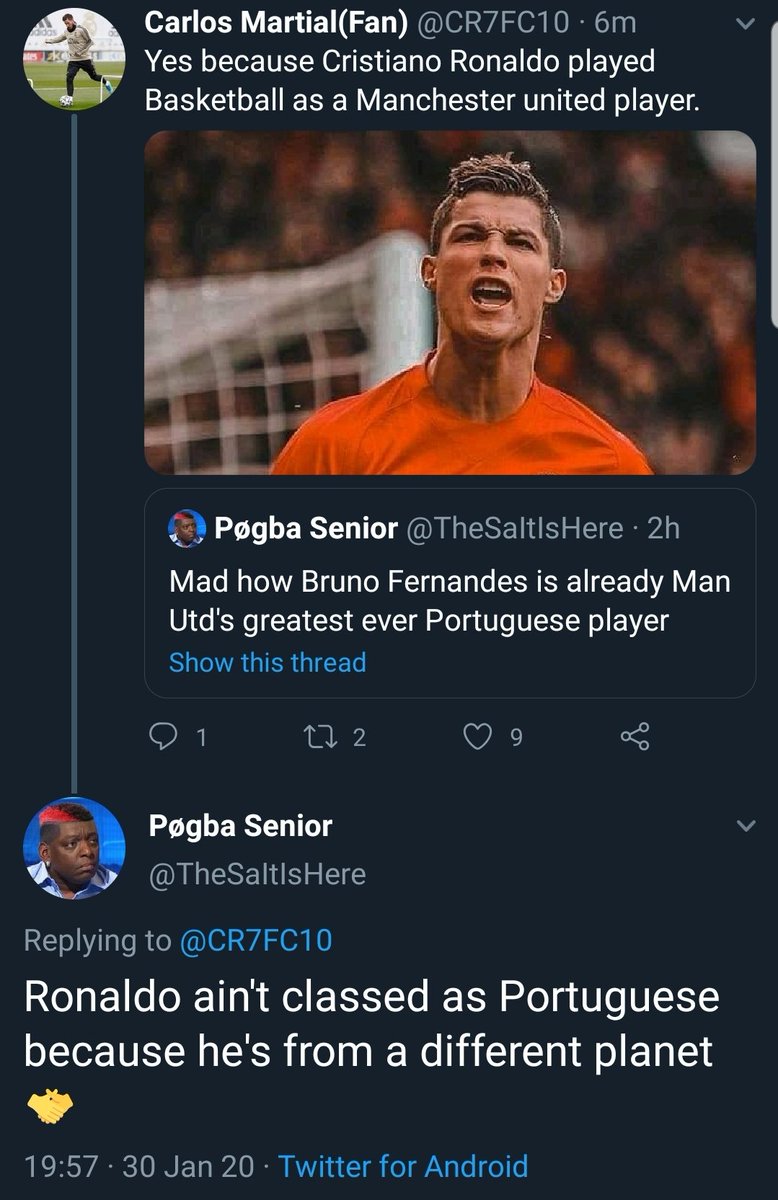This screenshot has height=1200, width=778.
Task: Tap the share icon under tweet
Action: tap(635, 738)
